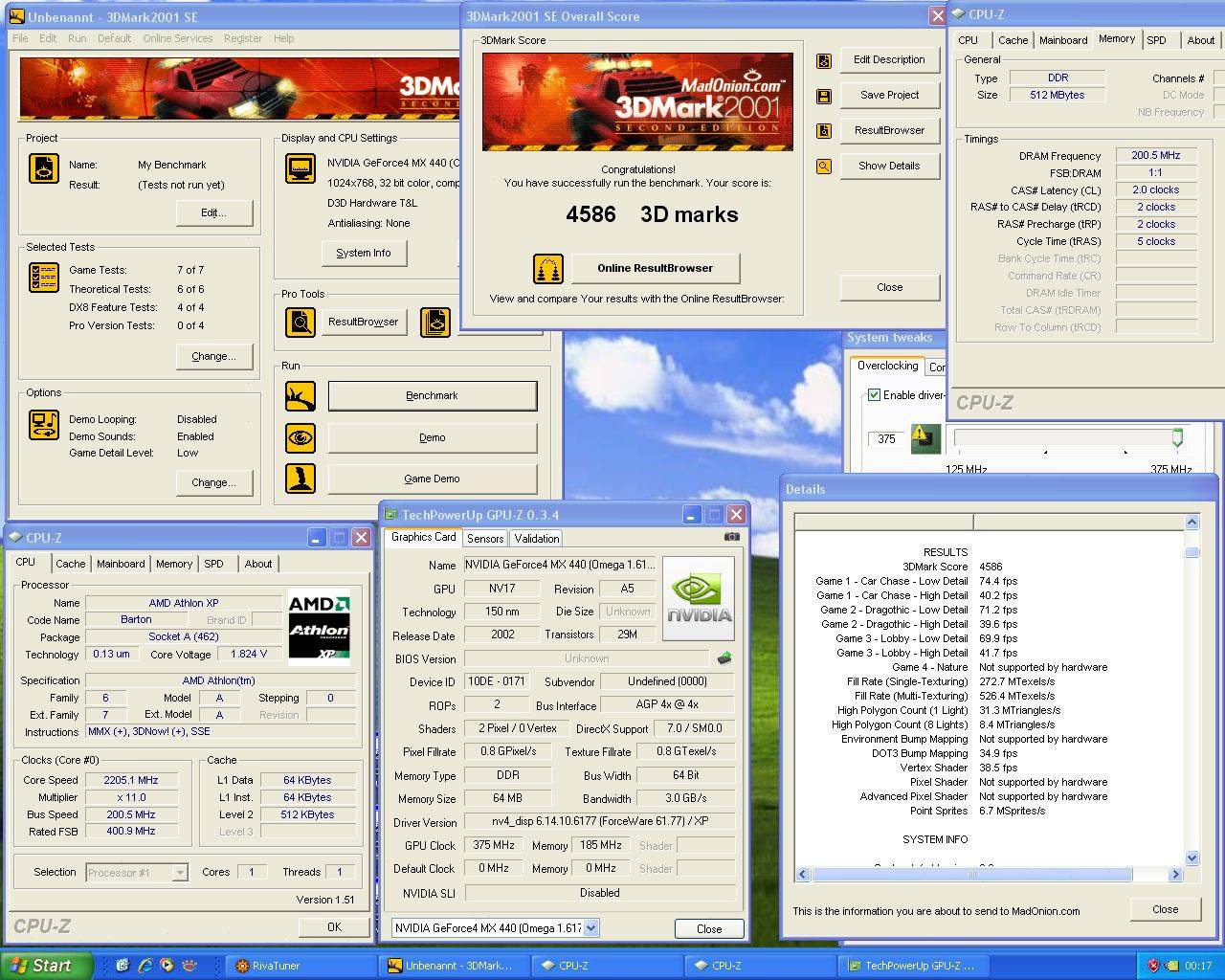Click the Project icon in 3DMark
Image resolution: width=1225 pixels, height=980 pixels.
[44, 168]
